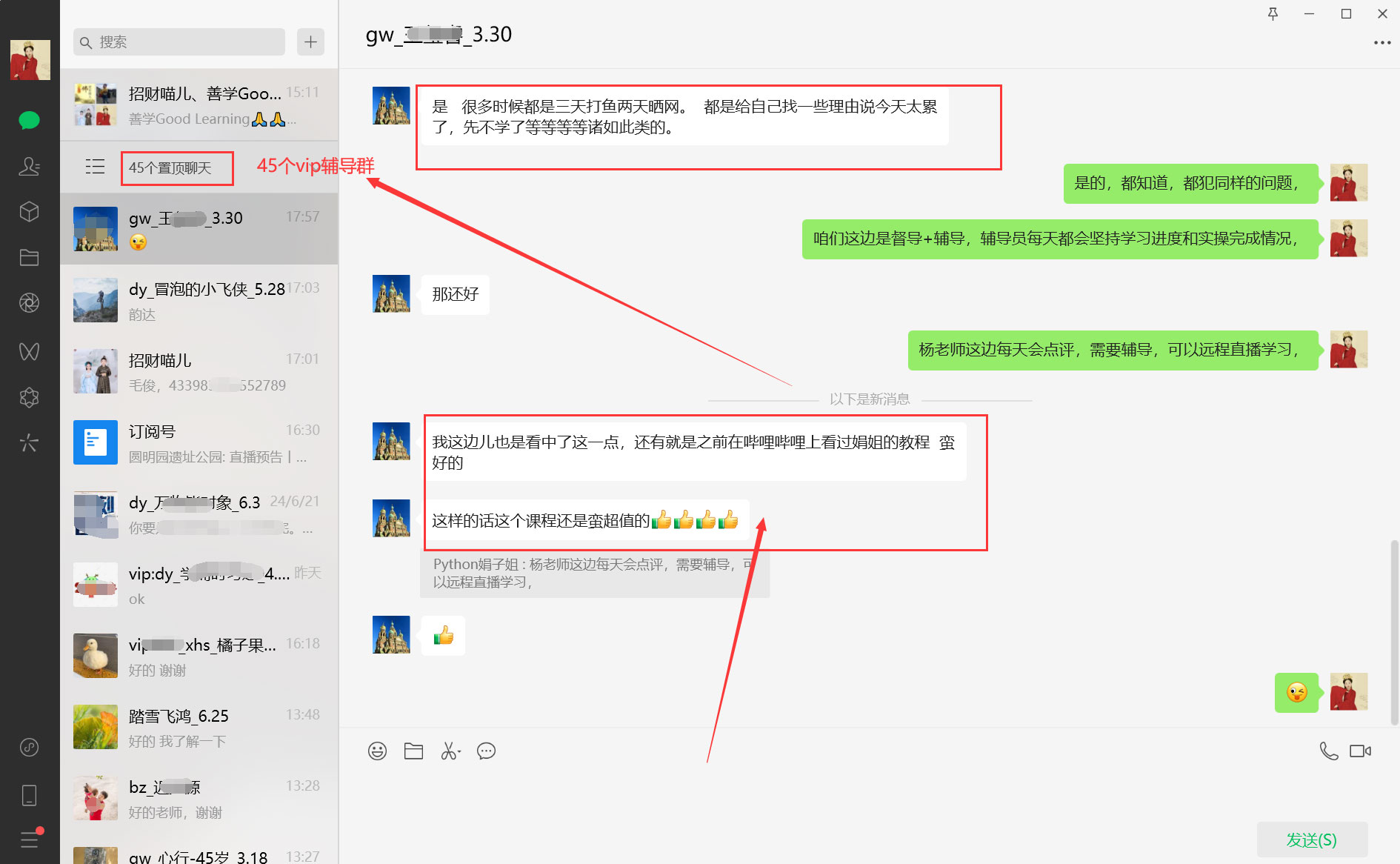The image size is (1400, 864).
Task: Open the hamburger settings menu at bottom-left
Action: [x=29, y=840]
